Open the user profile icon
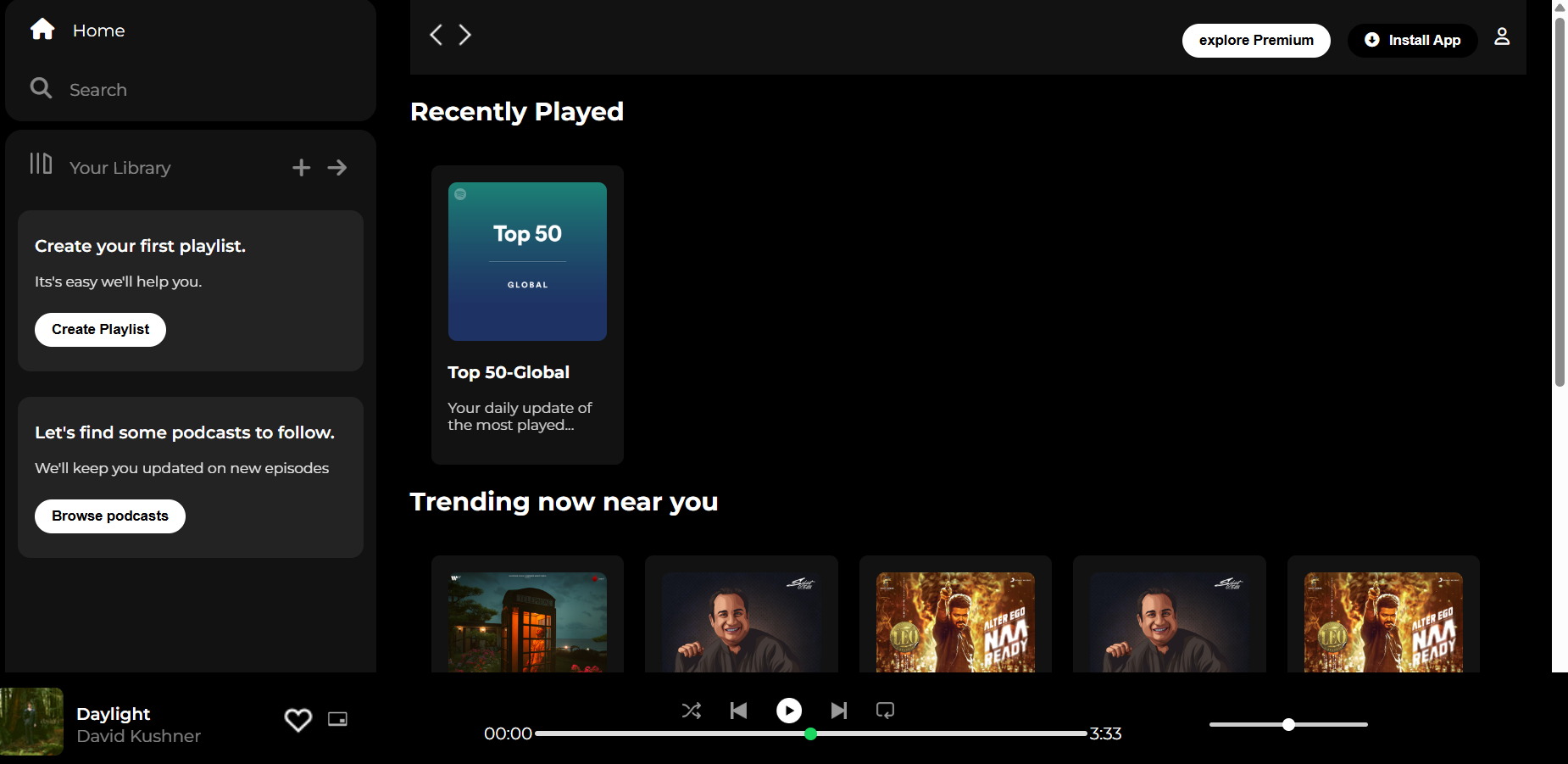The height and width of the screenshot is (764, 1568). [x=1502, y=36]
